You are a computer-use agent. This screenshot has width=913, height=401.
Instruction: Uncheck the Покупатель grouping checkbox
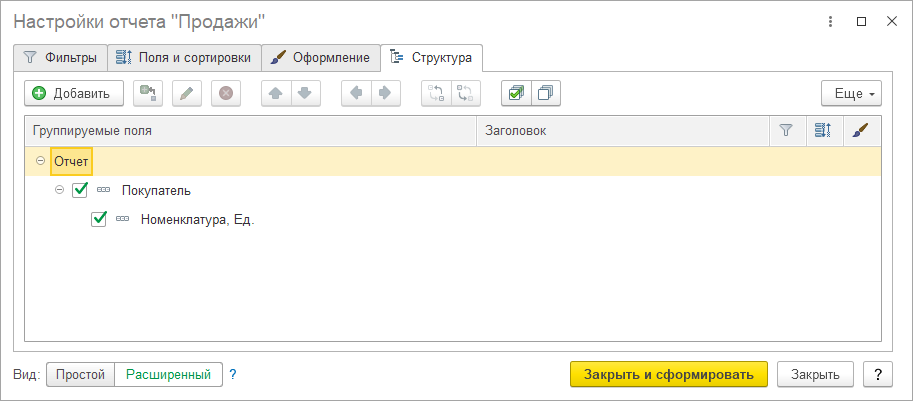click(81, 190)
